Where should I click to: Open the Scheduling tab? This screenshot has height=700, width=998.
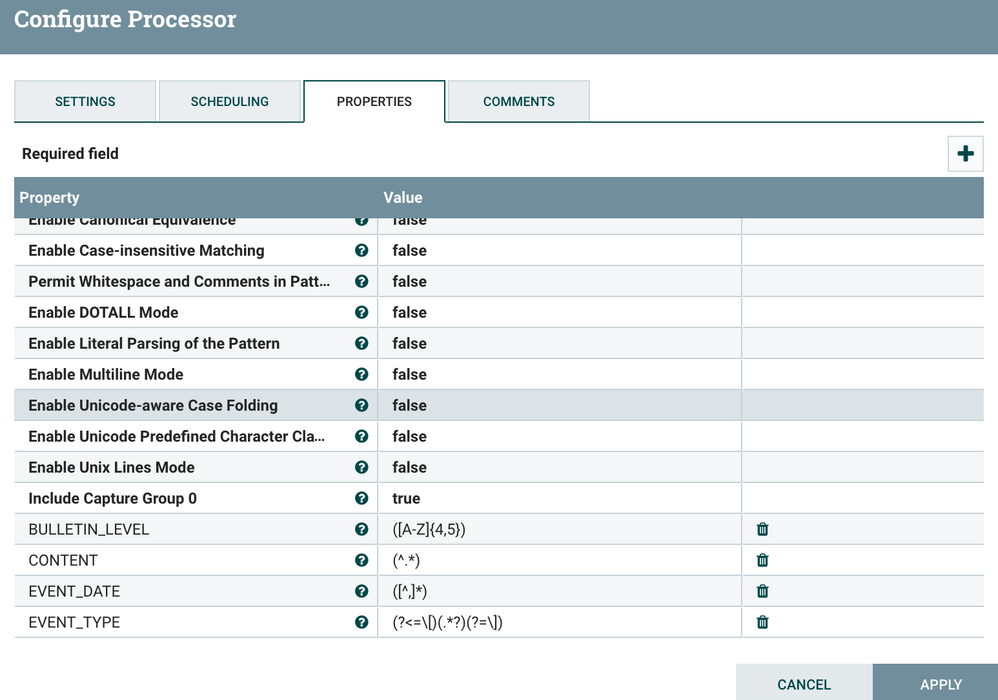click(x=230, y=102)
